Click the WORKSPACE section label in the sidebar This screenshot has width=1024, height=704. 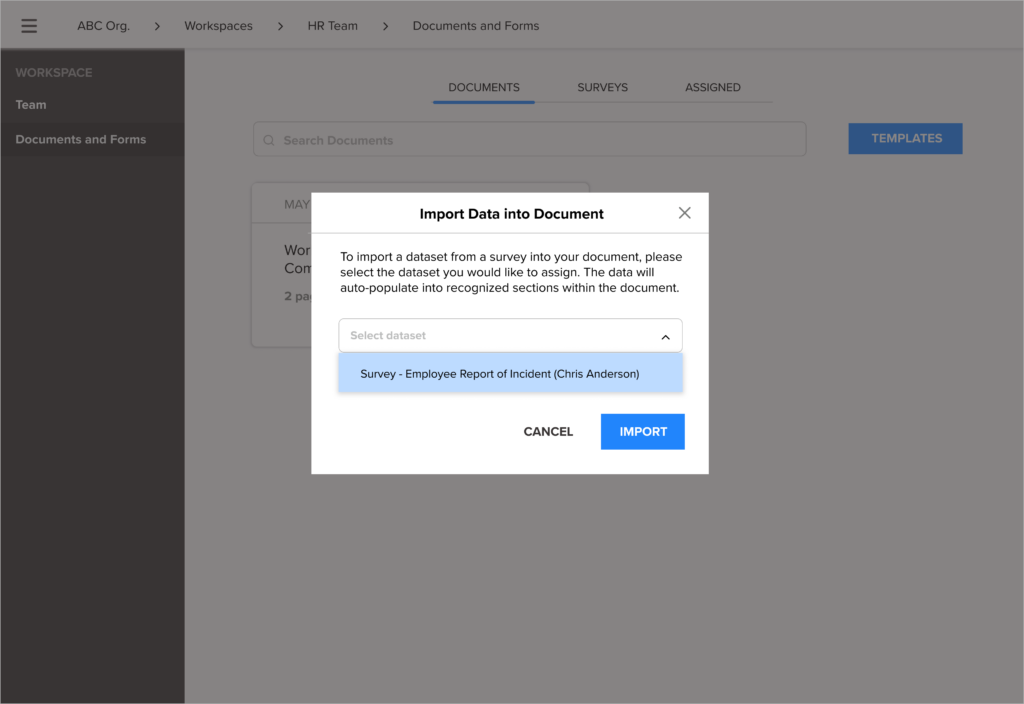coord(52,72)
